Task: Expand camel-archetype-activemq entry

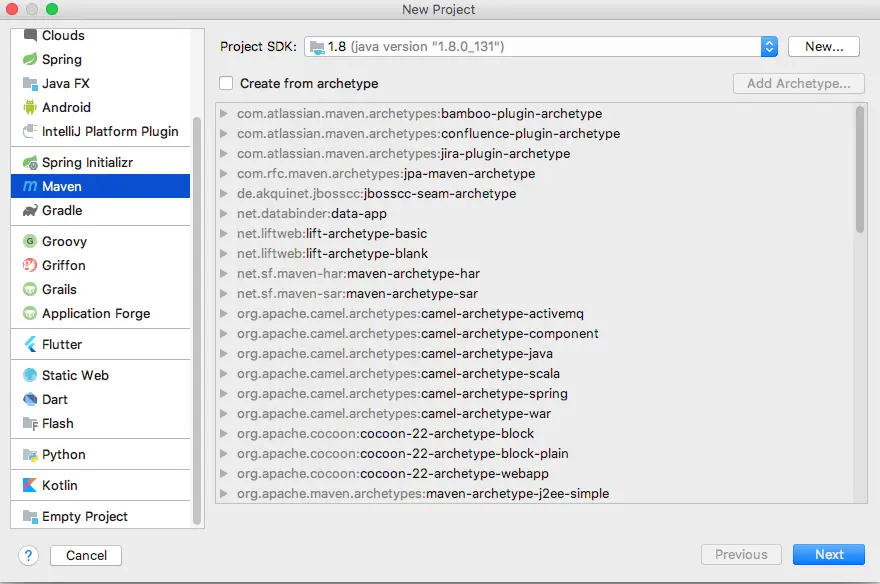Action: click(223, 314)
